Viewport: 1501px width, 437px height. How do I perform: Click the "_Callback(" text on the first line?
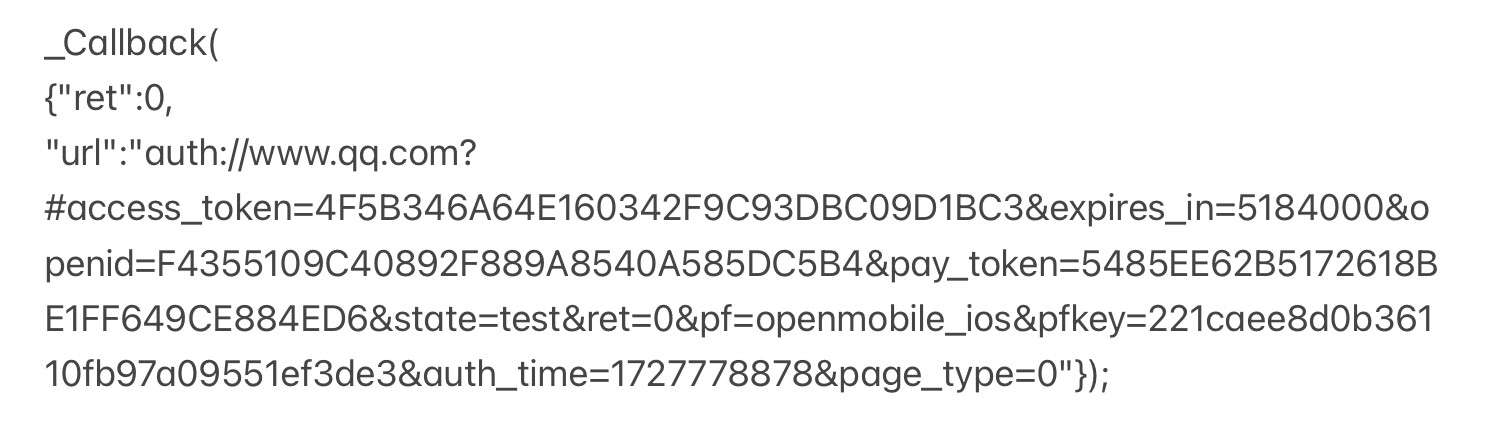pyautogui.click(x=130, y=46)
